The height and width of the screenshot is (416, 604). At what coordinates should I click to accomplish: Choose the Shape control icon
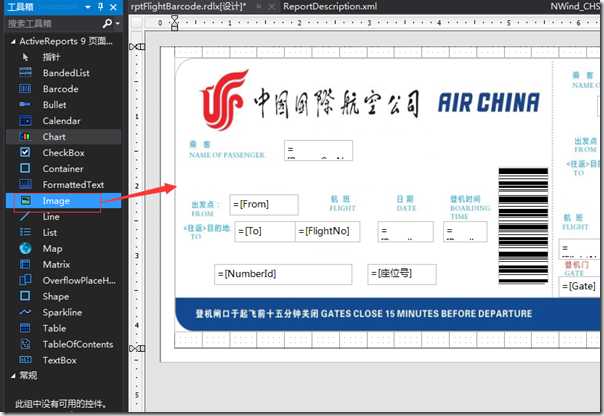click(25, 296)
